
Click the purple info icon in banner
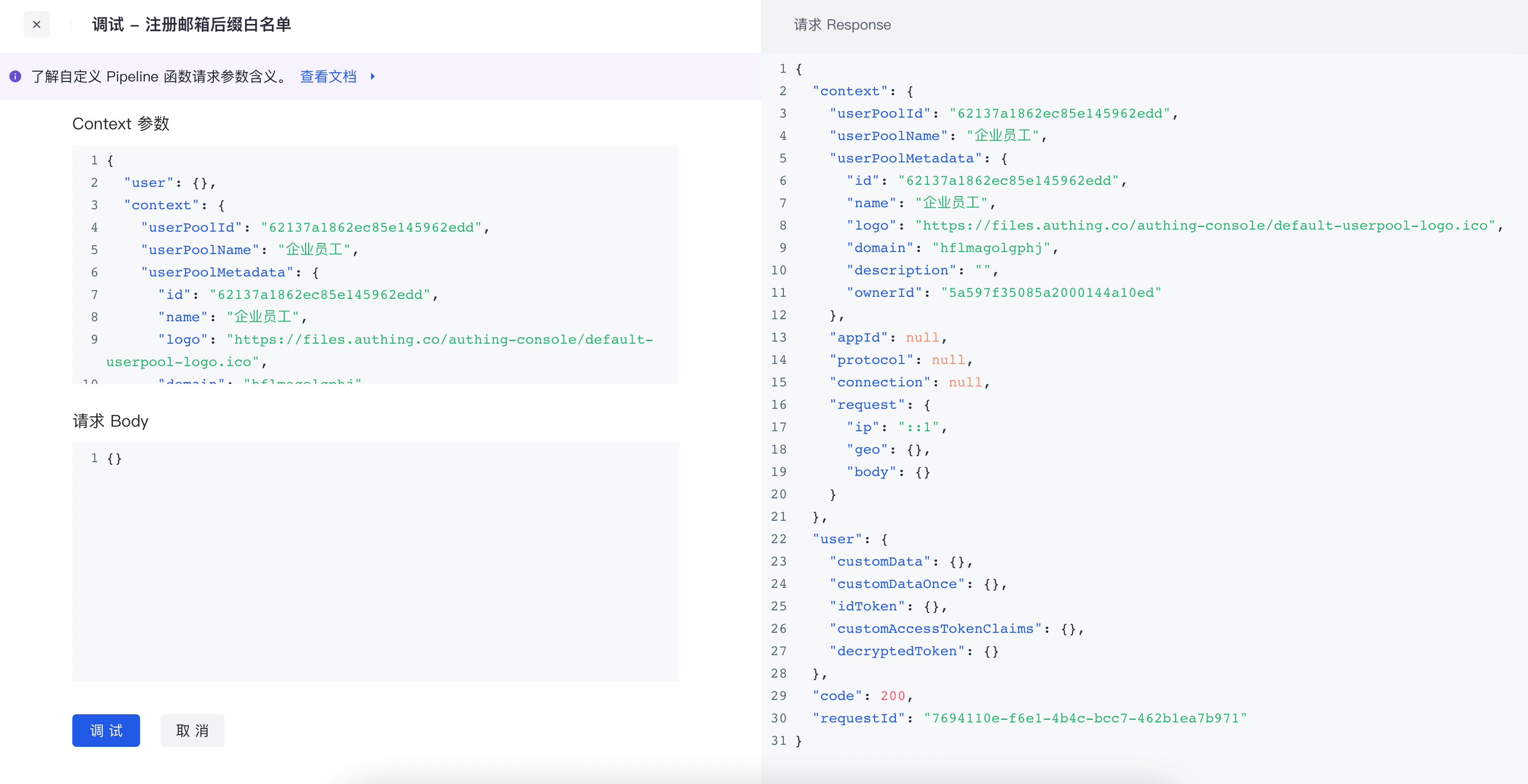click(x=15, y=76)
